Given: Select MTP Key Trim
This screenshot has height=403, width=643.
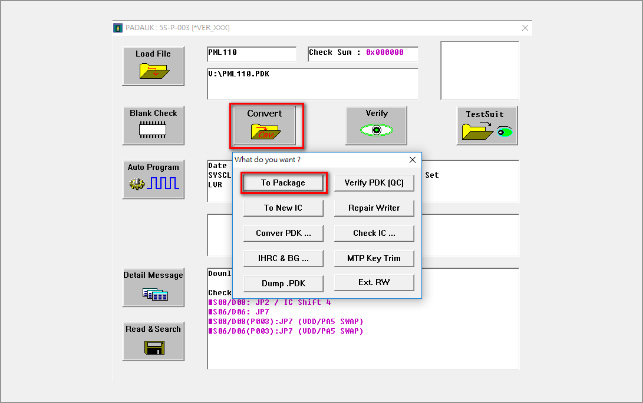Looking at the screenshot, I should 373,258.
